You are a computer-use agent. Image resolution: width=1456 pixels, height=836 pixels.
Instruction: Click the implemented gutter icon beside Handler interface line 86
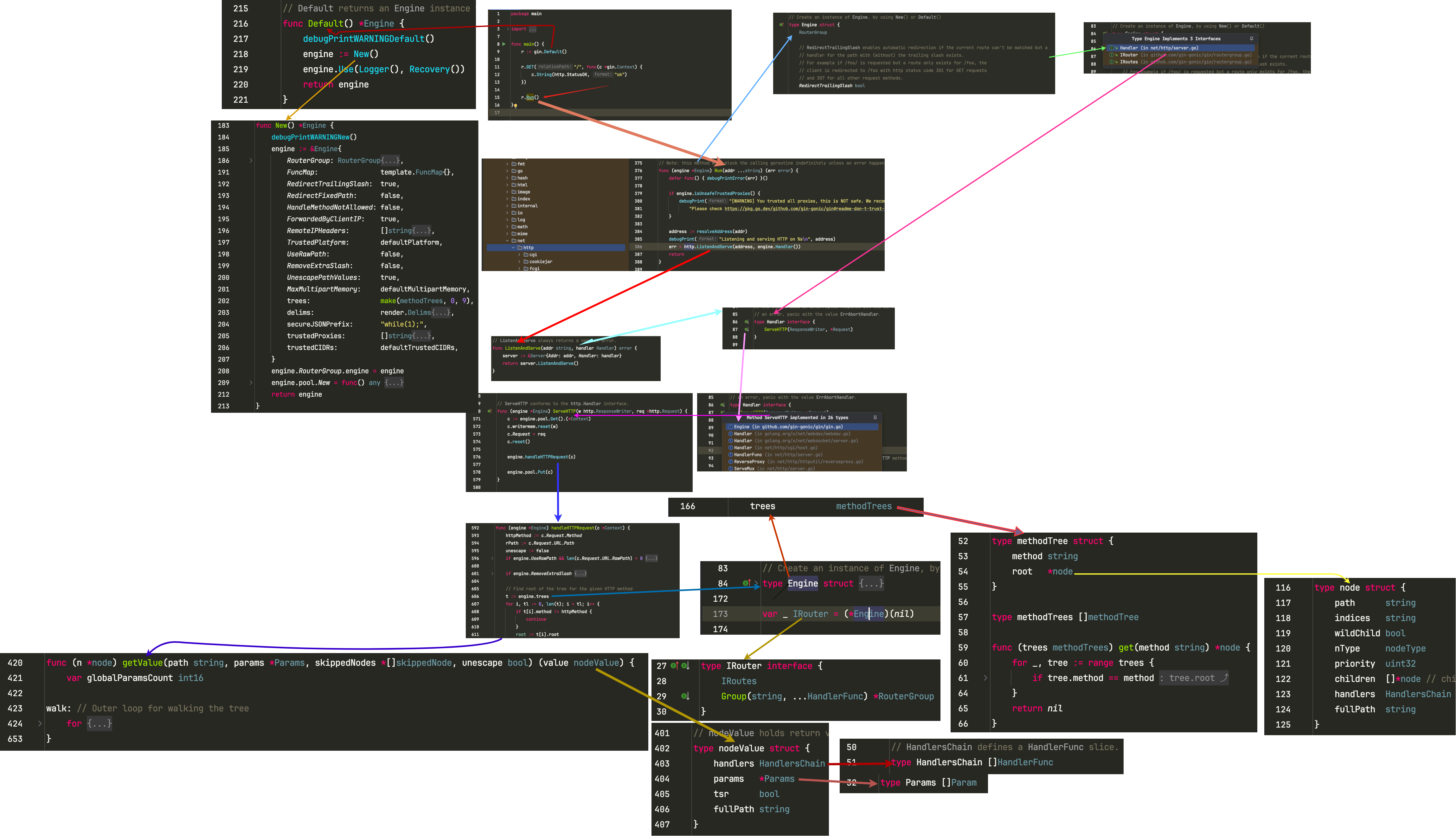point(746,322)
